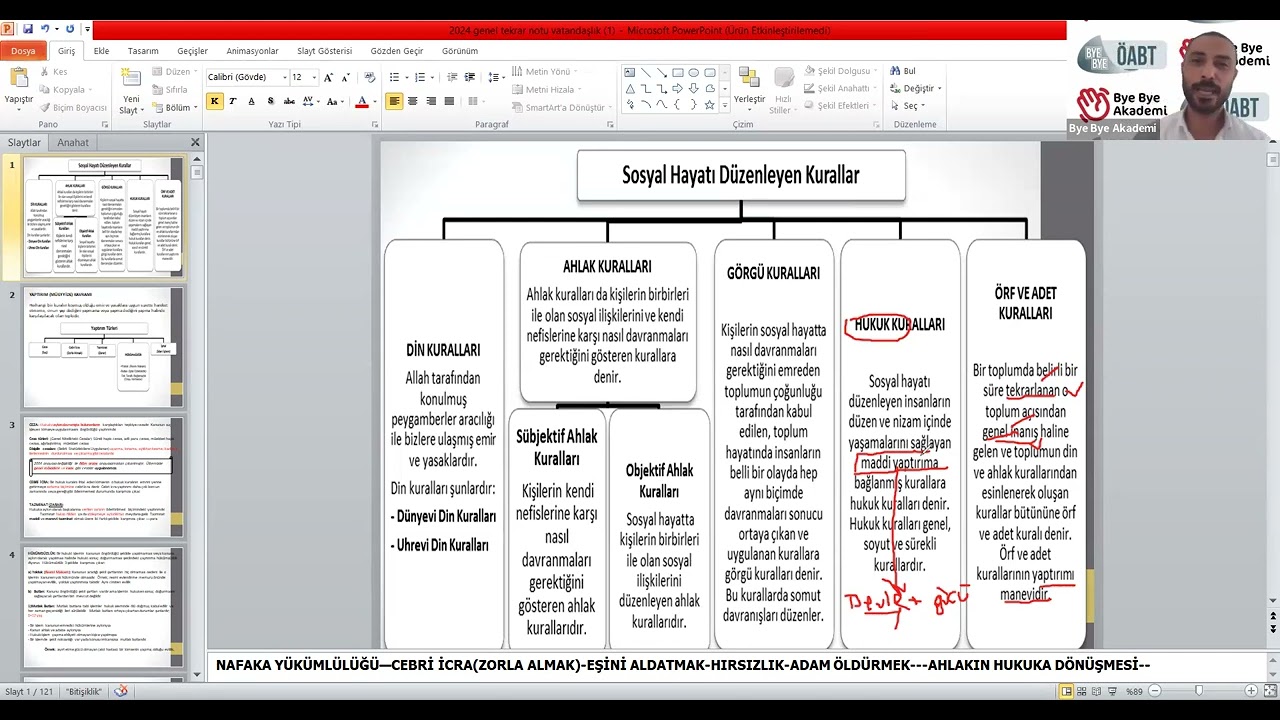Center-align the text
This screenshot has width=1280, height=720.
[413, 101]
